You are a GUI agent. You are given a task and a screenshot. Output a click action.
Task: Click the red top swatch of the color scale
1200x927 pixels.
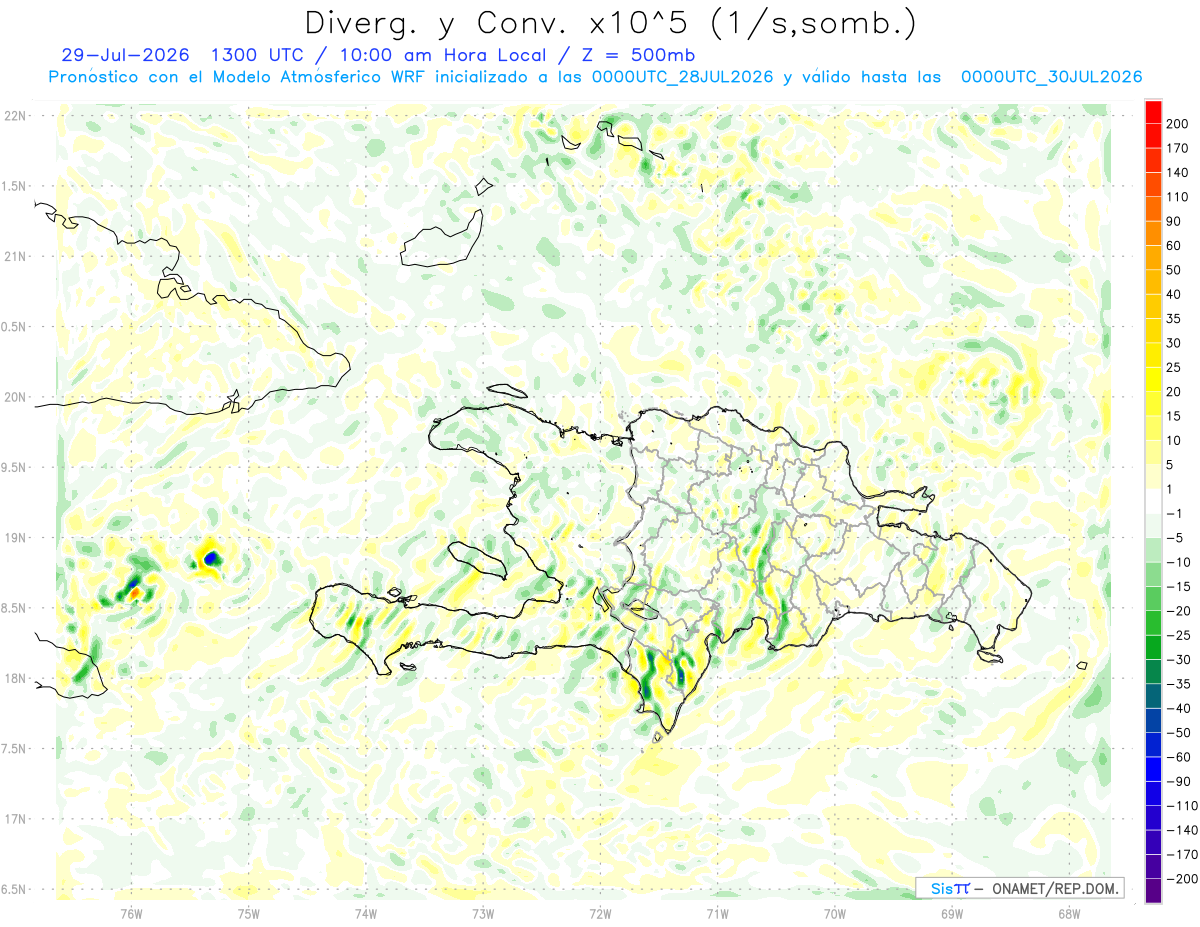[x=1153, y=112]
